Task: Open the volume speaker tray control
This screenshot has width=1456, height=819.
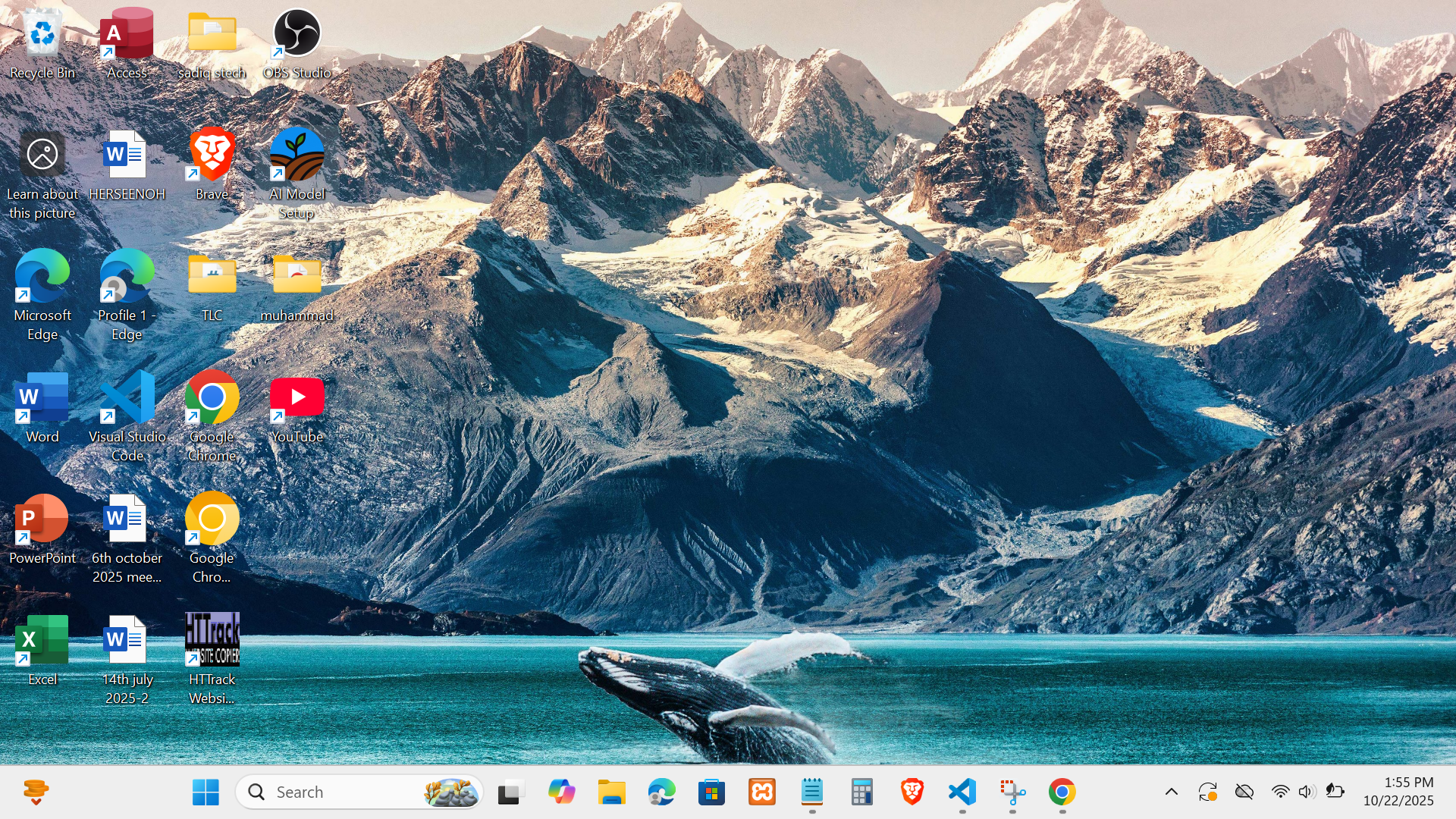Action: click(x=1307, y=792)
